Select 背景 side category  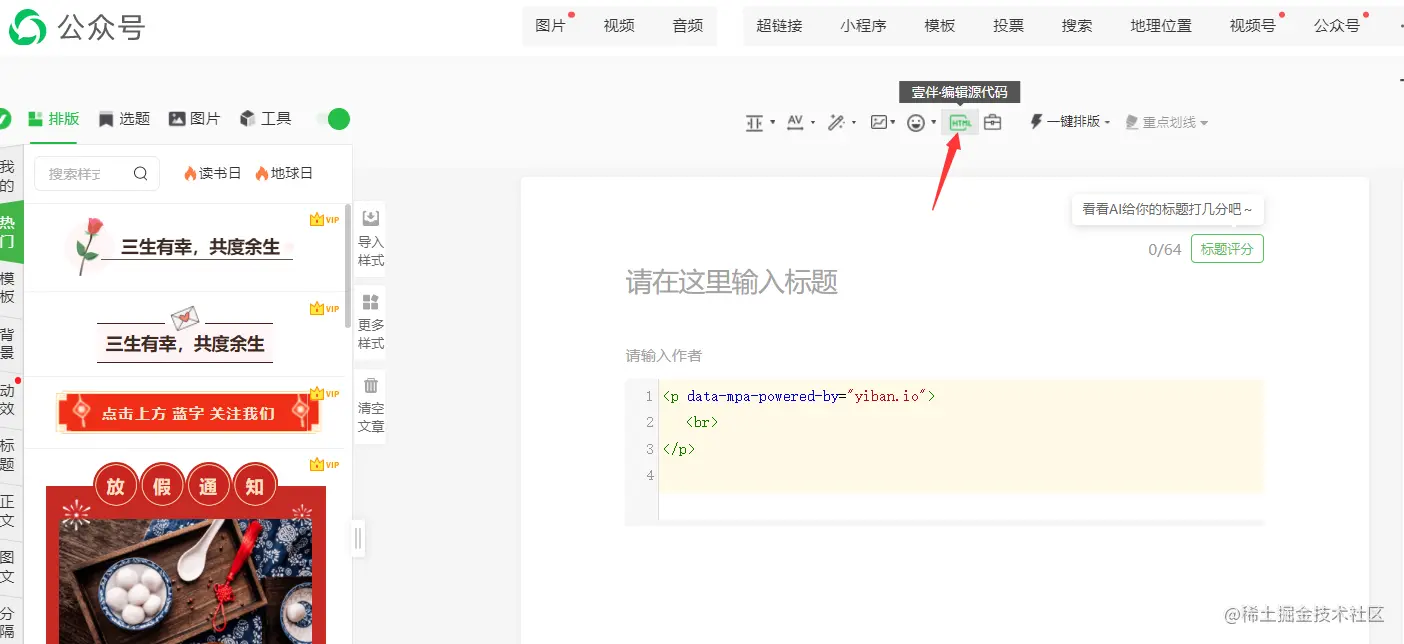coord(8,344)
